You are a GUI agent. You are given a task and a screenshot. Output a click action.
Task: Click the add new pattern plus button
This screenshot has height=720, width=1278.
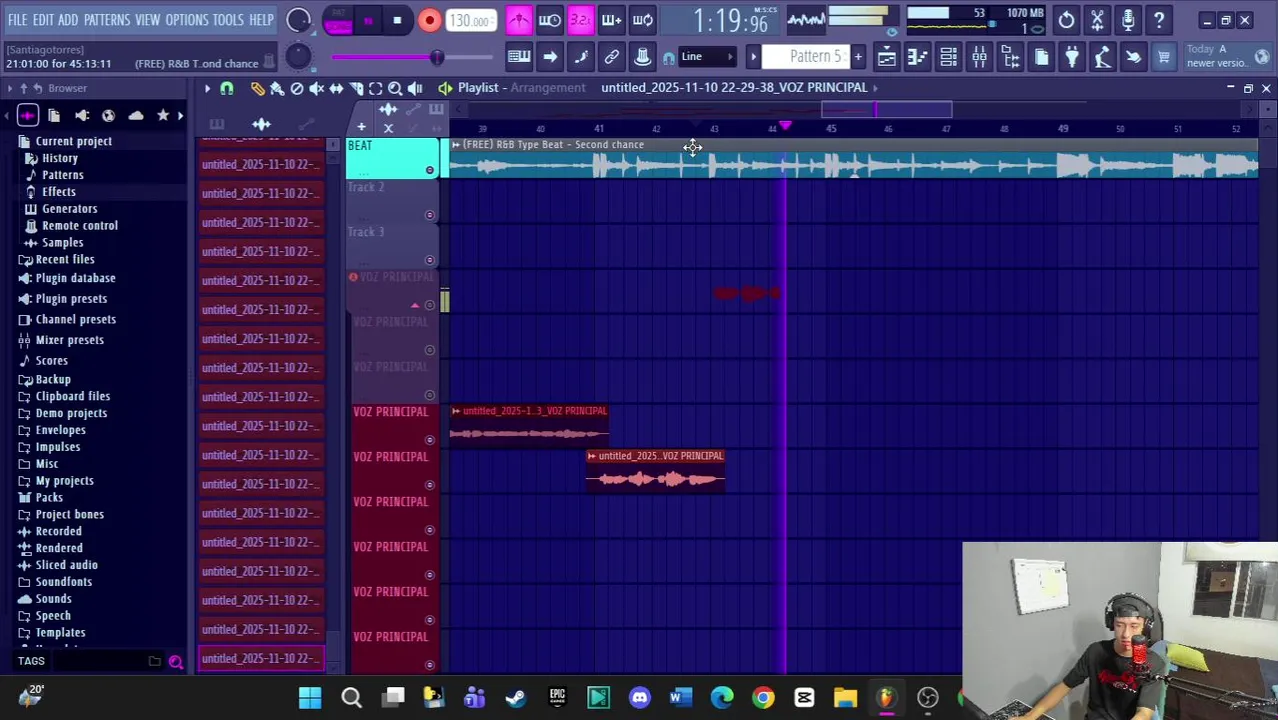pyautogui.click(x=858, y=57)
